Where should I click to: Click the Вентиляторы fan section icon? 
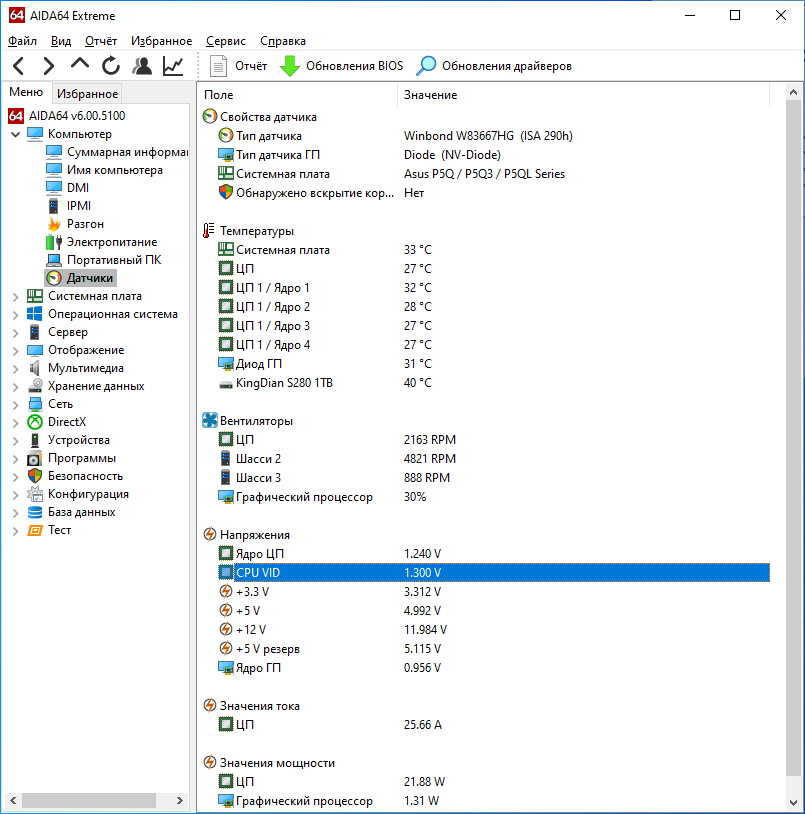[x=210, y=420]
